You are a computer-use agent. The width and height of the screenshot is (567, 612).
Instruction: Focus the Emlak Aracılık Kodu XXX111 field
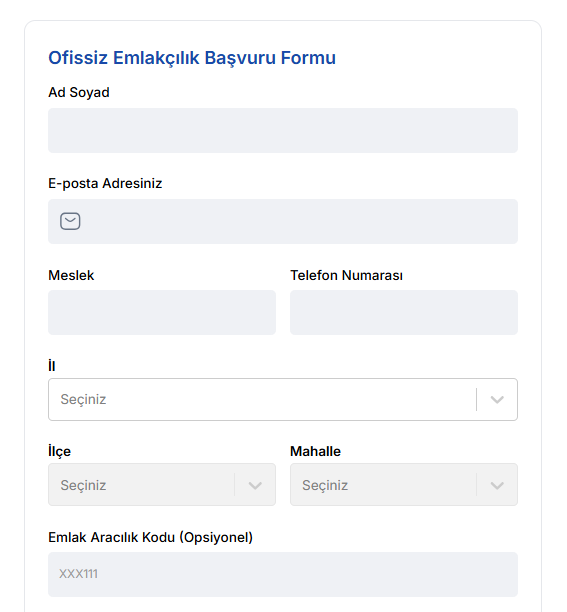pos(283,574)
